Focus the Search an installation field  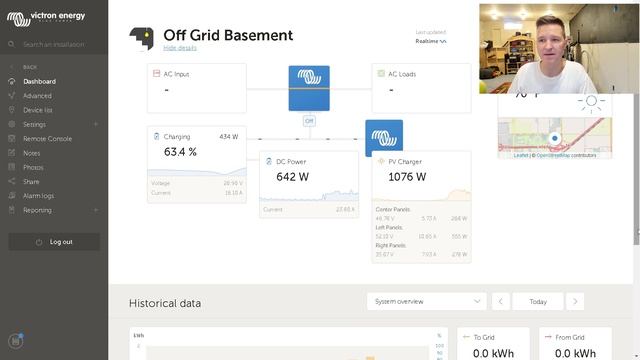(x=54, y=44)
